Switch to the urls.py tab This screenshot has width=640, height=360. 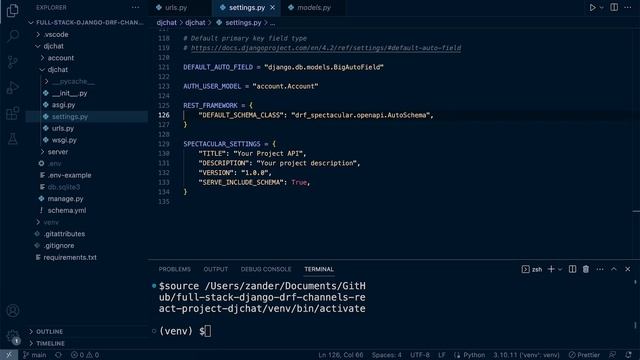(x=176, y=7)
